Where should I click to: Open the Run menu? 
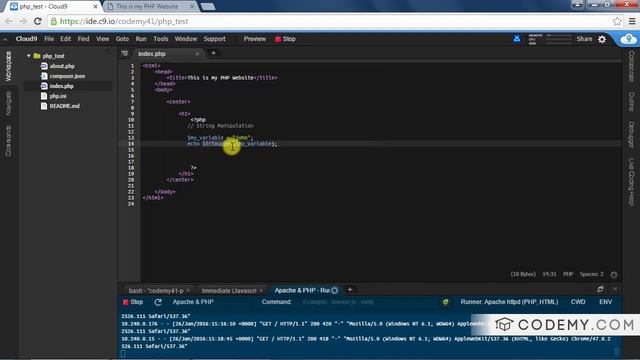141,39
